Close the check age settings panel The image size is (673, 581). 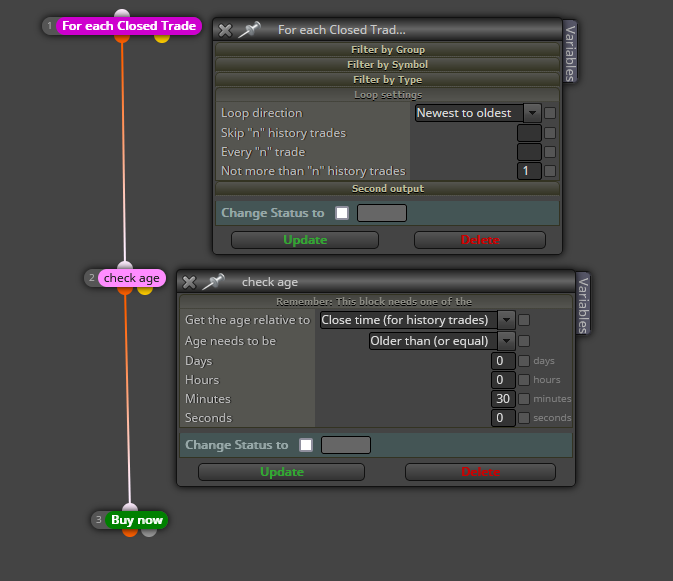pyautogui.click(x=189, y=282)
